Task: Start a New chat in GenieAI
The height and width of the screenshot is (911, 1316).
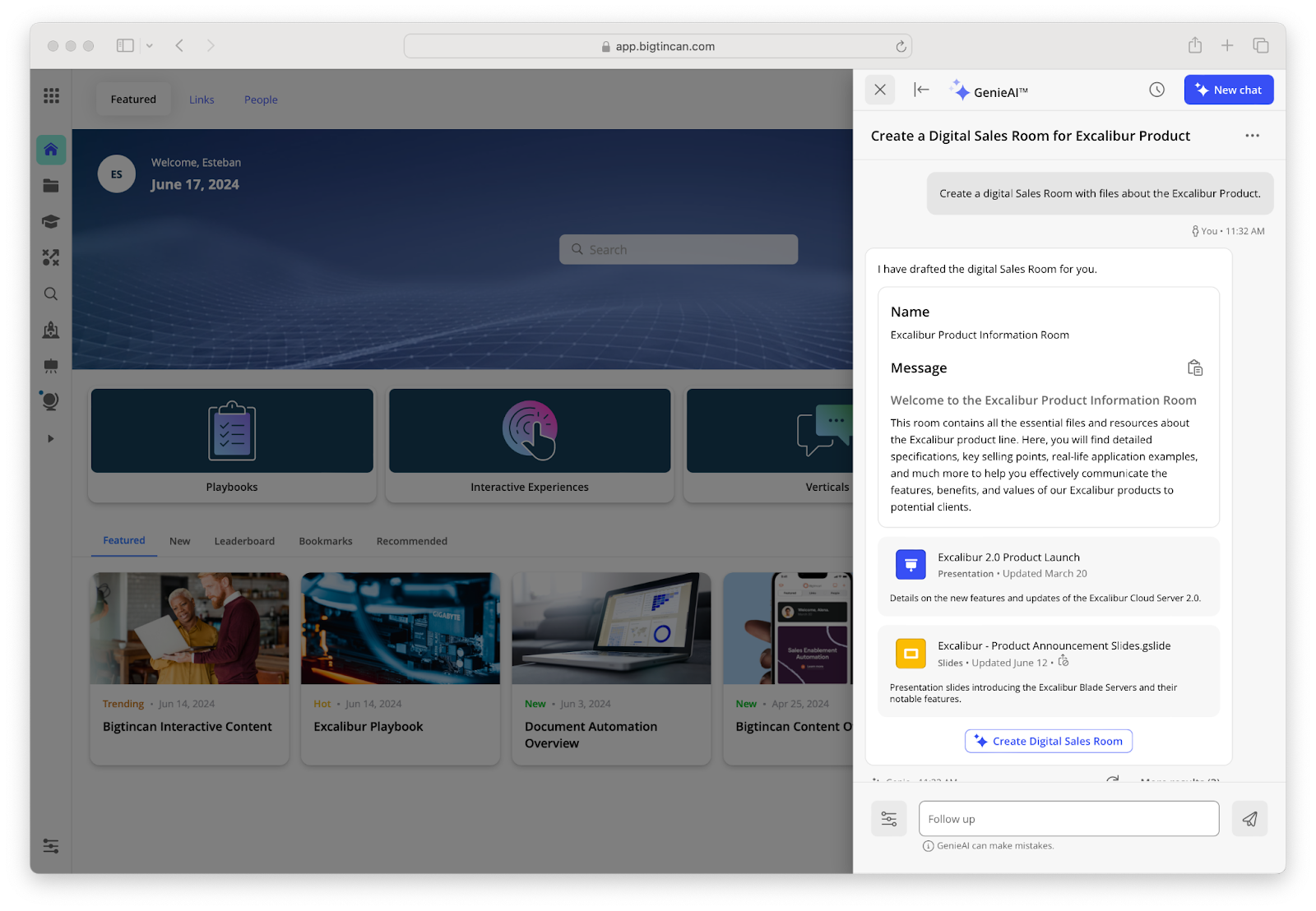Action: [x=1229, y=90]
